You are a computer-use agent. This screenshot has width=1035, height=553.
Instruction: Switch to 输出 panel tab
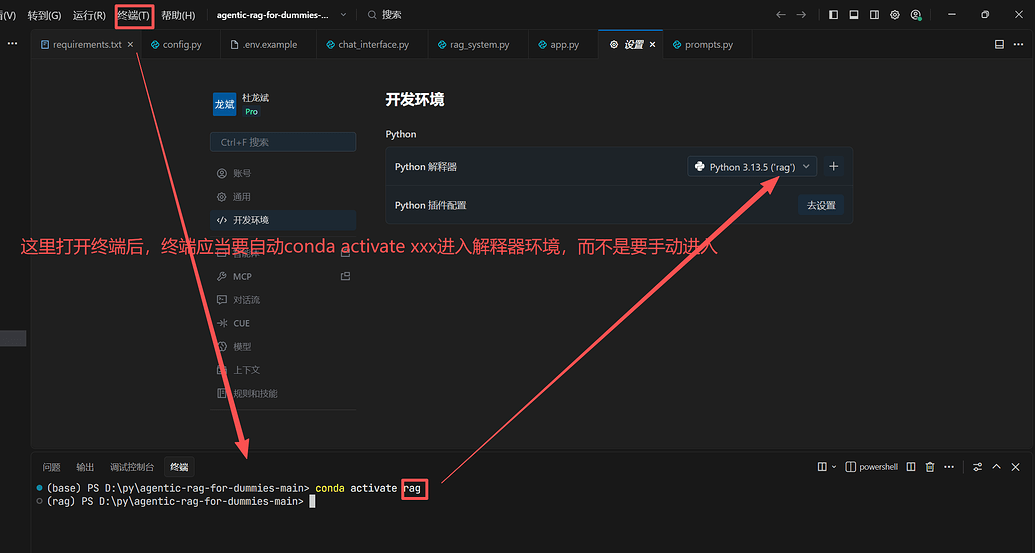coord(85,467)
